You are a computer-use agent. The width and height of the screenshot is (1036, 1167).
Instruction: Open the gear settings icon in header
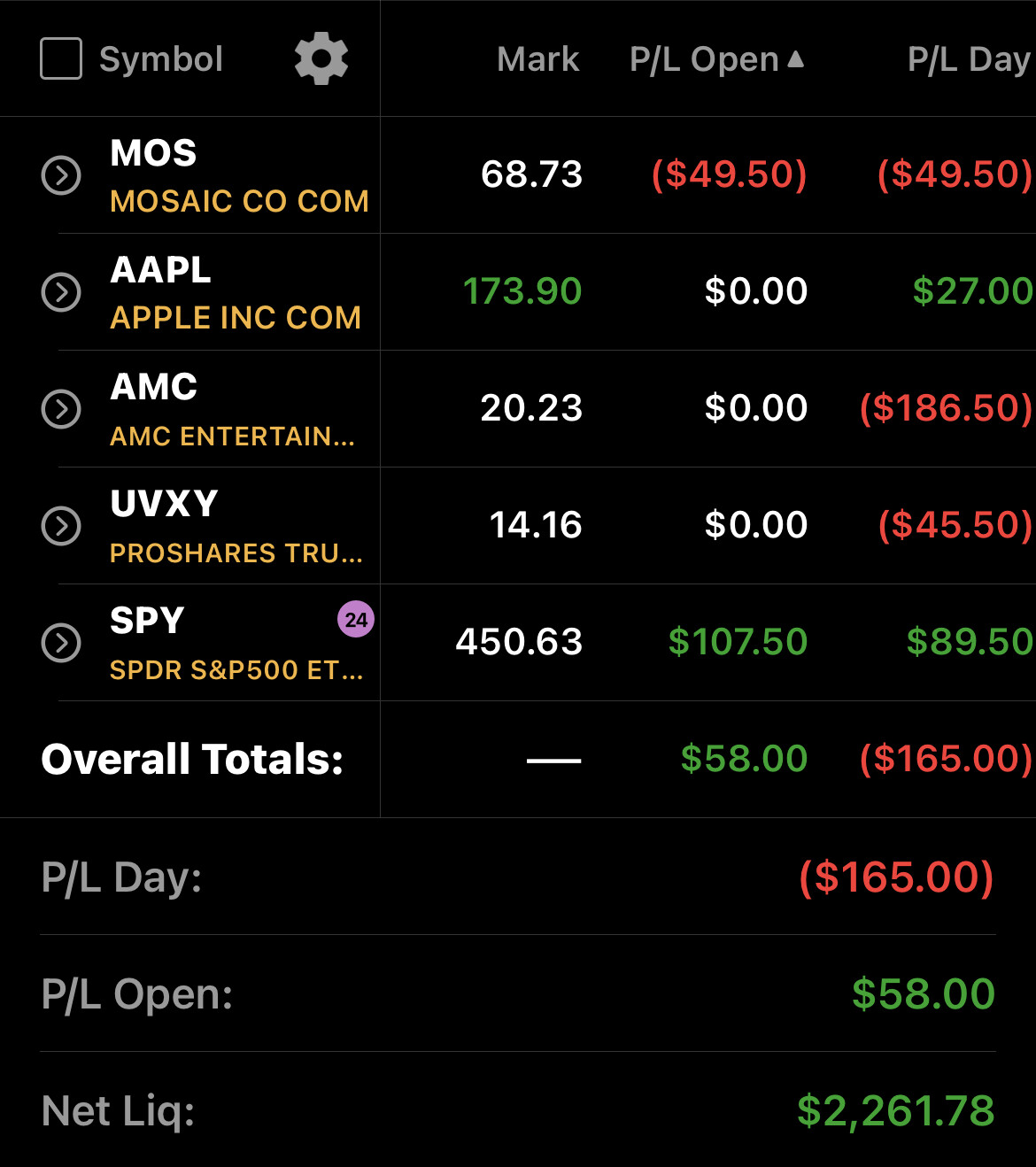(x=321, y=59)
